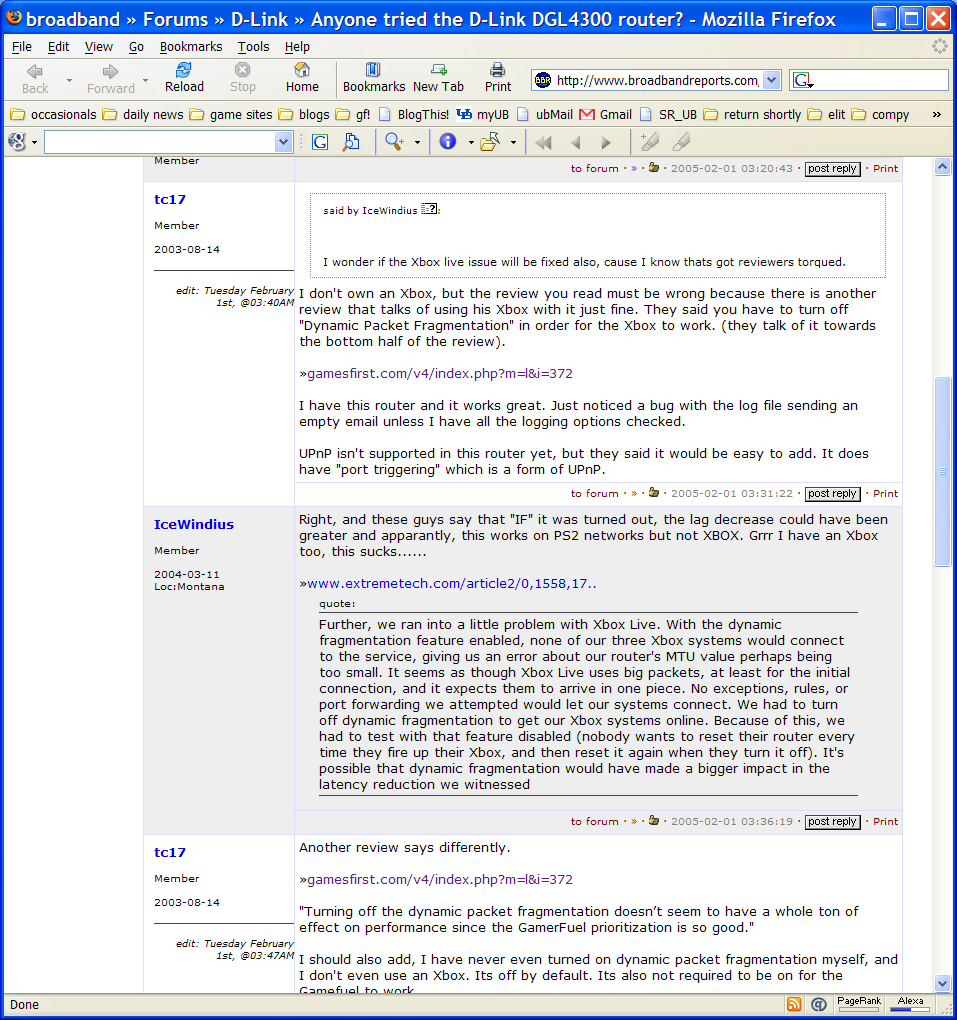
Task: Click post reply under IceWindius's post
Action: [832, 822]
